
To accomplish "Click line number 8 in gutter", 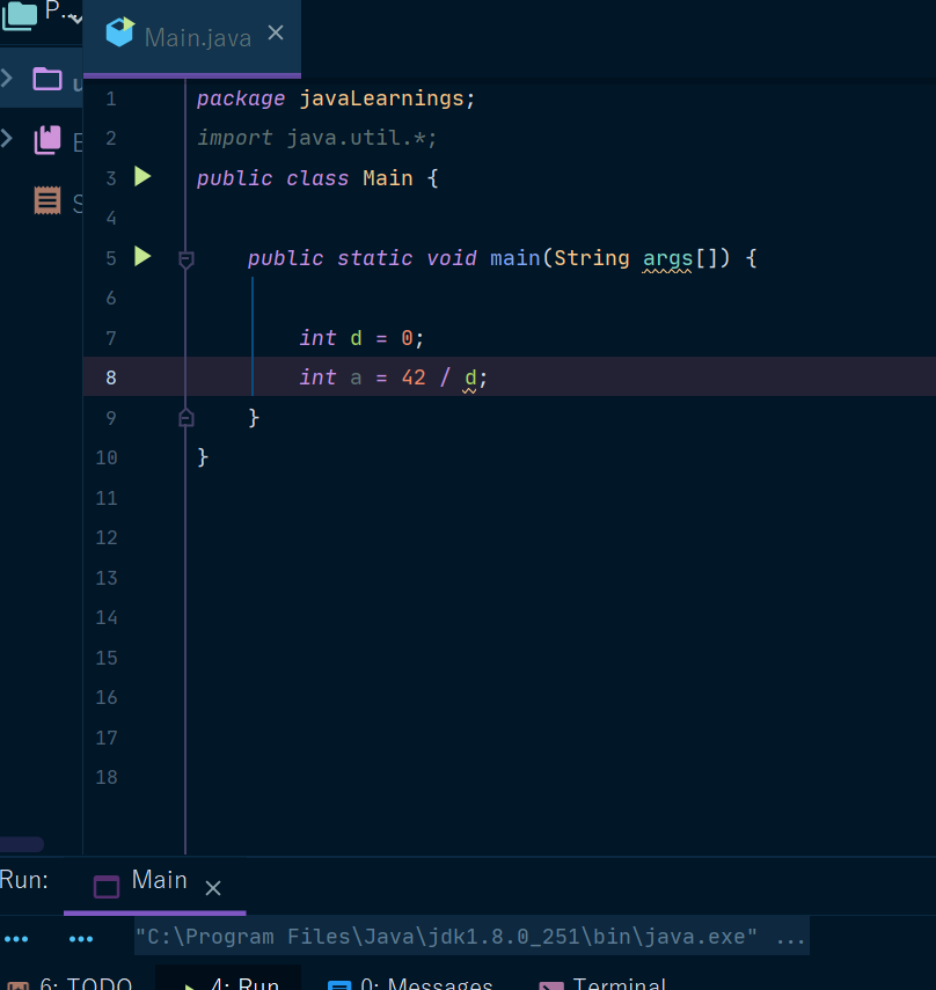I will pos(111,378).
